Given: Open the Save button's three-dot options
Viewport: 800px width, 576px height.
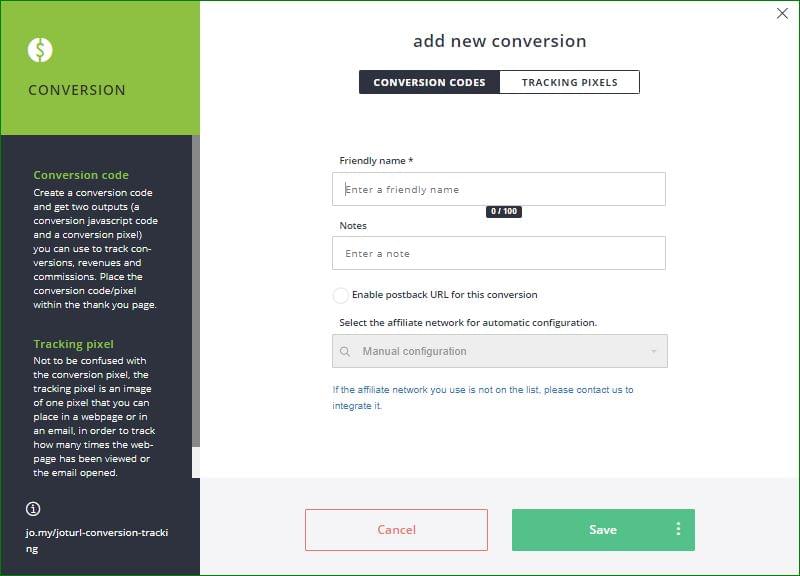Looking at the screenshot, I should [x=678, y=529].
